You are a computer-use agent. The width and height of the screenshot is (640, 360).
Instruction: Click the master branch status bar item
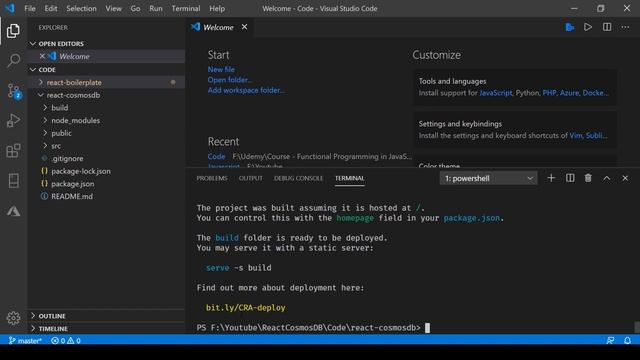(x=25, y=340)
